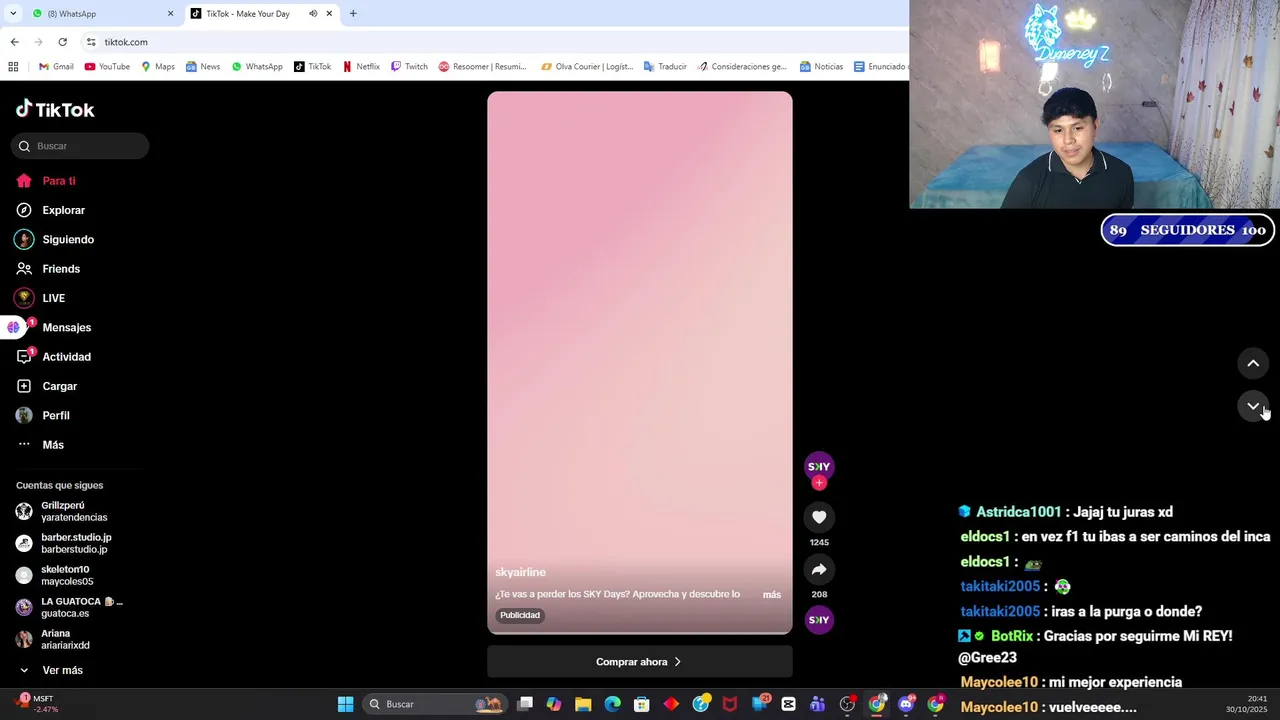Reload the page
Viewport: 1280px width, 720px height.
(x=62, y=42)
